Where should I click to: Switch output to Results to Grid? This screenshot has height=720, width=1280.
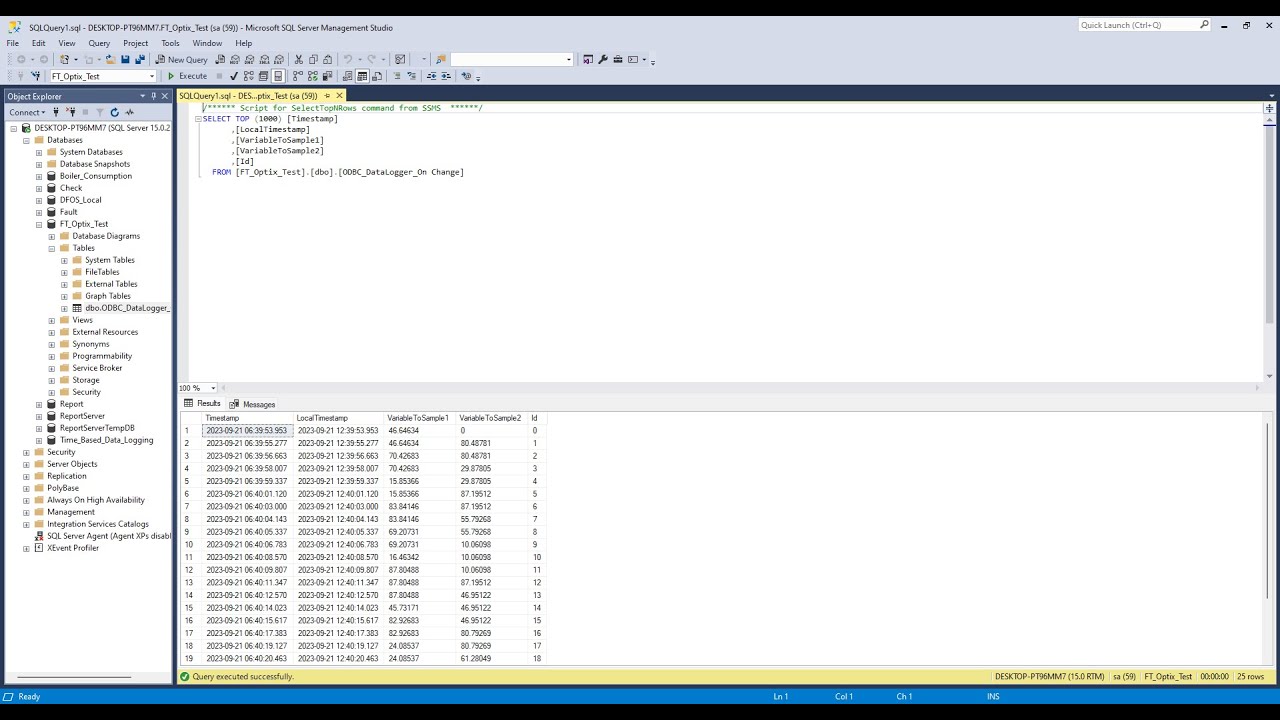click(x=362, y=76)
